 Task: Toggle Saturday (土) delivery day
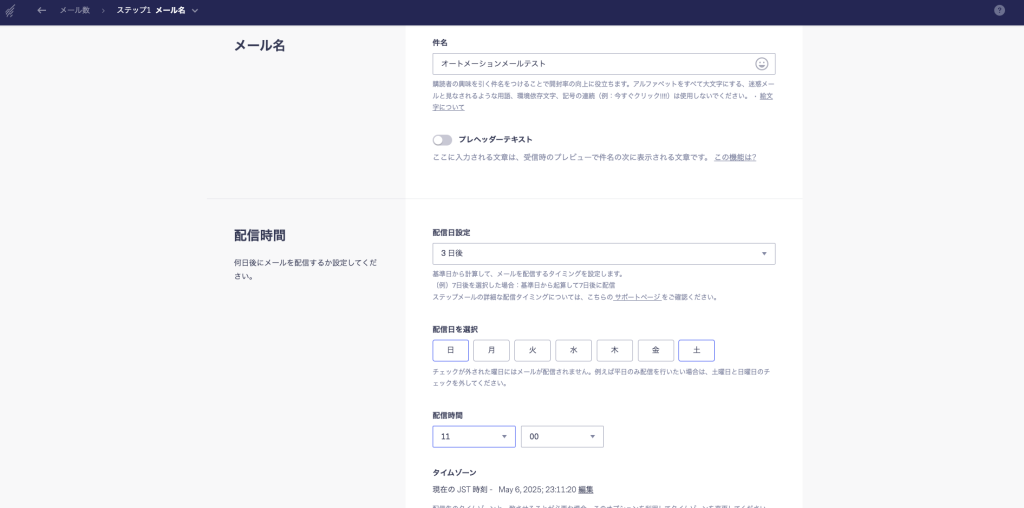tap(696, 350)
